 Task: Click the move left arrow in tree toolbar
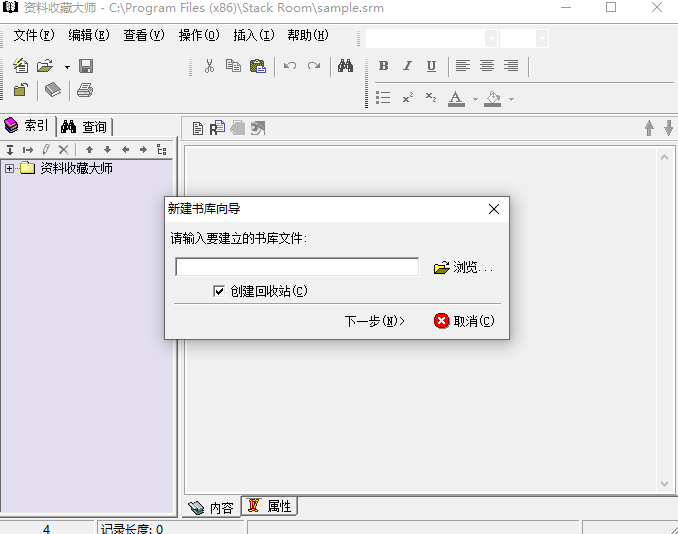125,150
